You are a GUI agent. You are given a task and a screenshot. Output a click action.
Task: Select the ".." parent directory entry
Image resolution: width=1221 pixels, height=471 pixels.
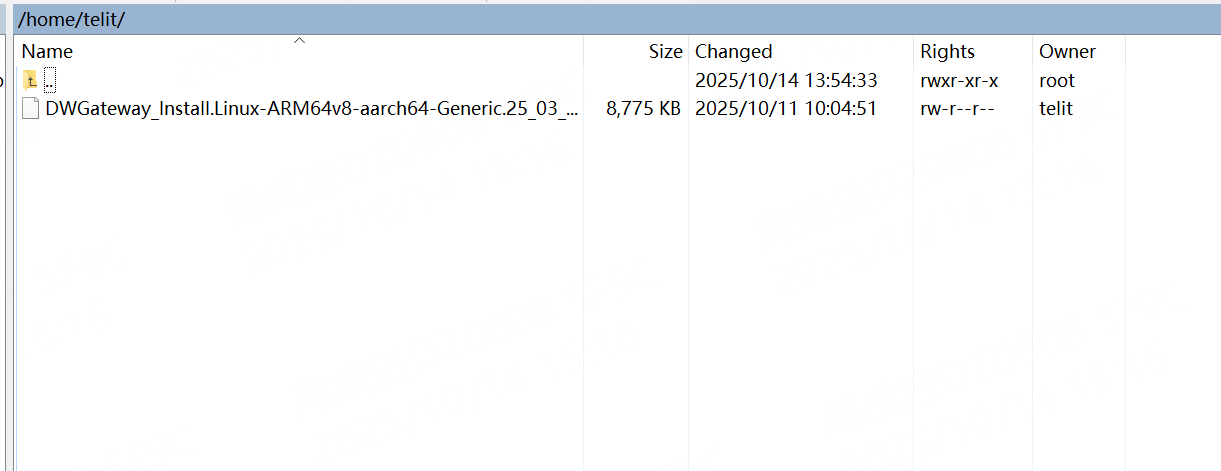50,81
